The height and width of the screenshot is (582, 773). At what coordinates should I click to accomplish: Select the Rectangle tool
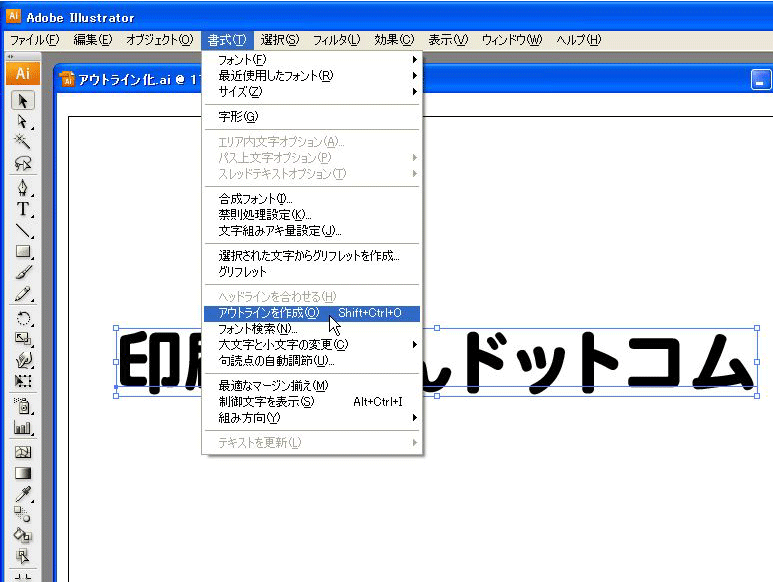(x=22, y=252)
